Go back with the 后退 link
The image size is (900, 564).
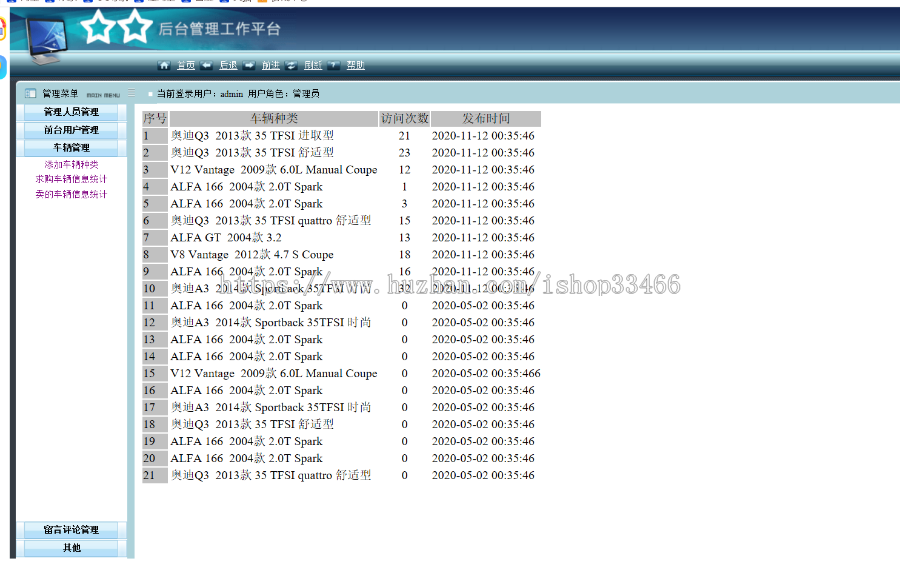pos(228,65)
